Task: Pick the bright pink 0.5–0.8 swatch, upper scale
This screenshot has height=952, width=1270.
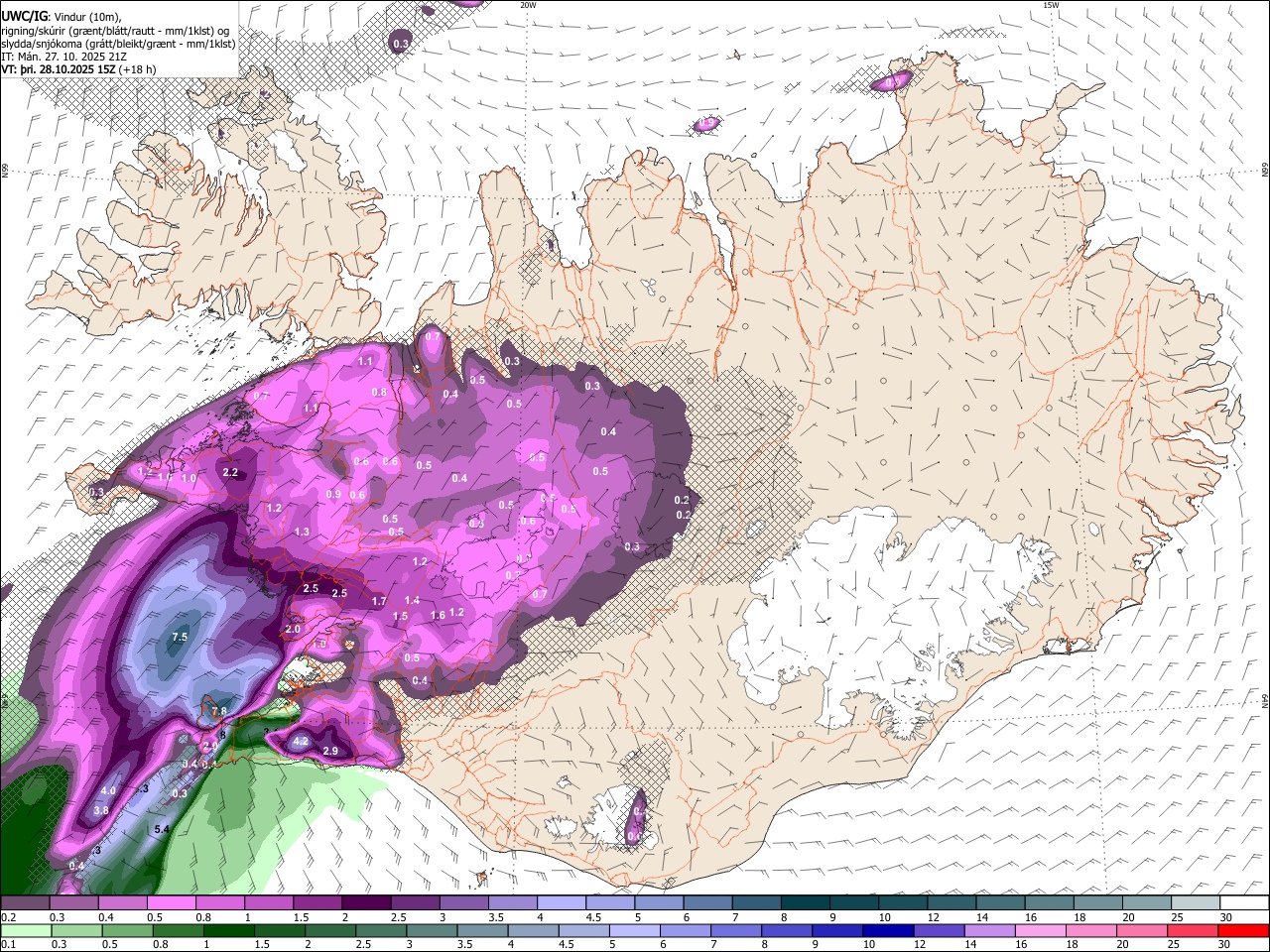Action: 171,903
